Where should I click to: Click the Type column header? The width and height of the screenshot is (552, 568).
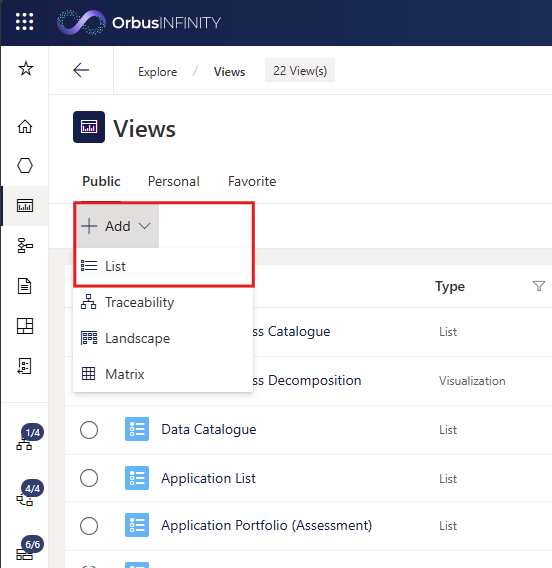(x=450, y=287)
